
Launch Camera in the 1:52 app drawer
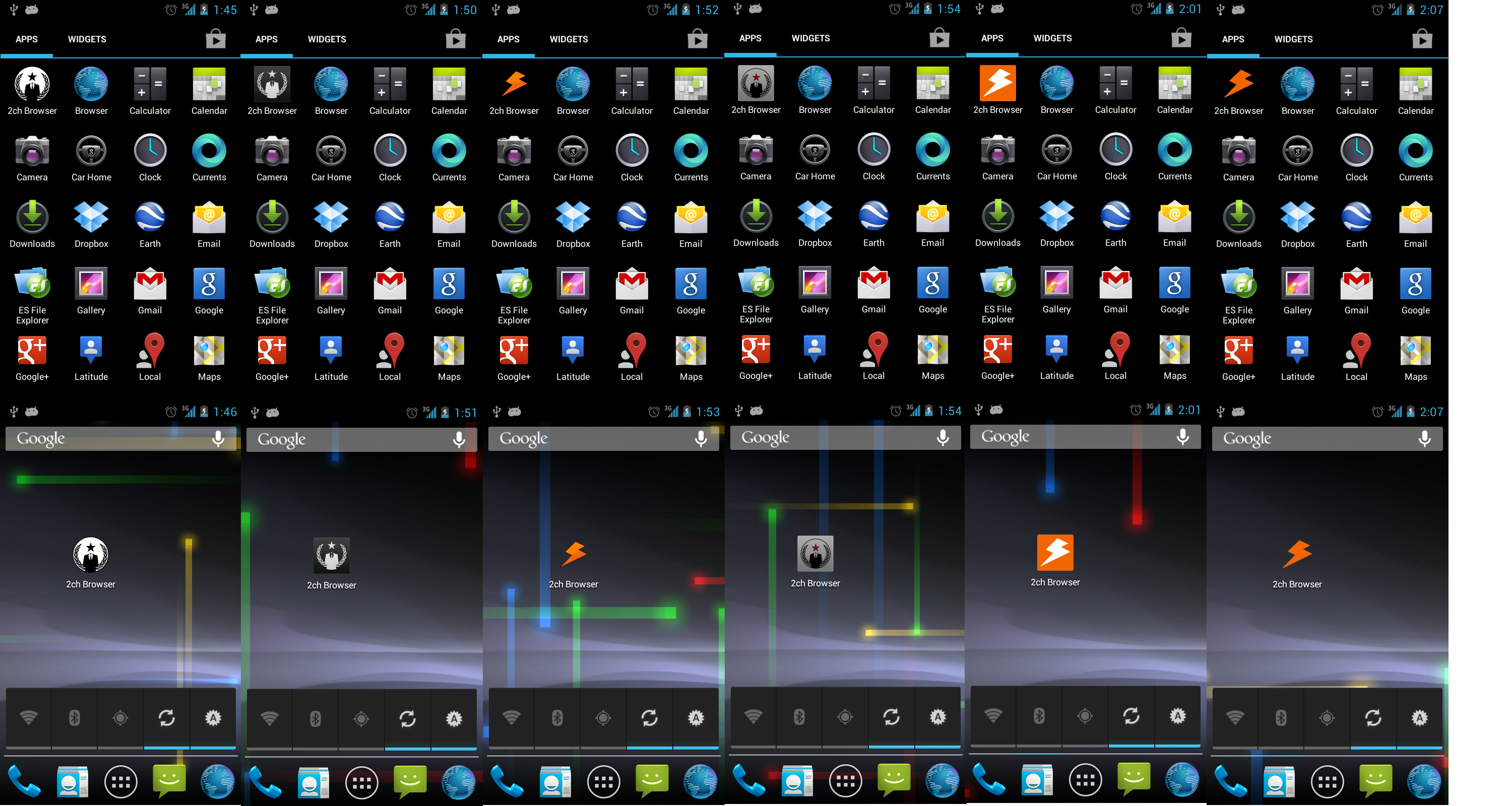coord(514,157)
